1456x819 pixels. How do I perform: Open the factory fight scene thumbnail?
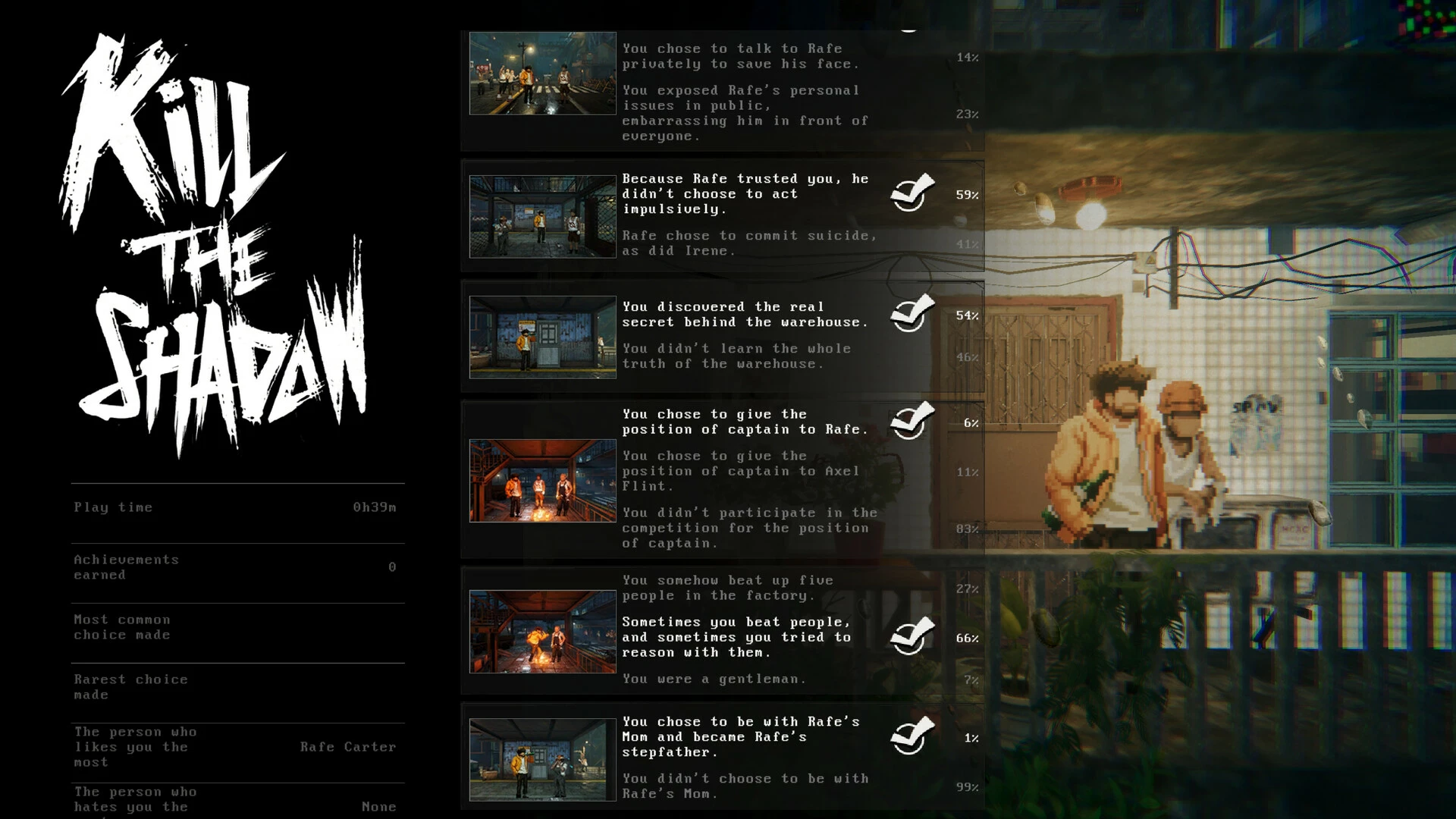[x=543, y=632]
